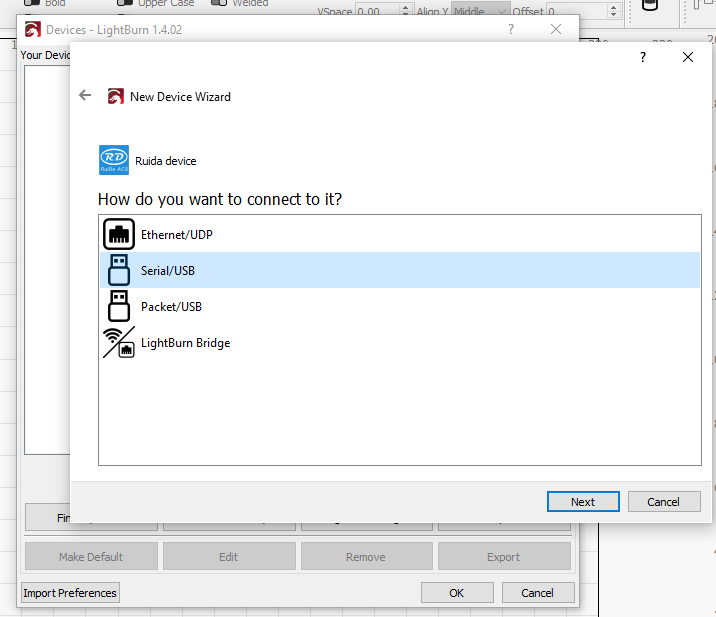This screenshot has height=617, width=716.
Task: Click the Ruida device label
Action: pyautogui.click(x=166, y=161)
